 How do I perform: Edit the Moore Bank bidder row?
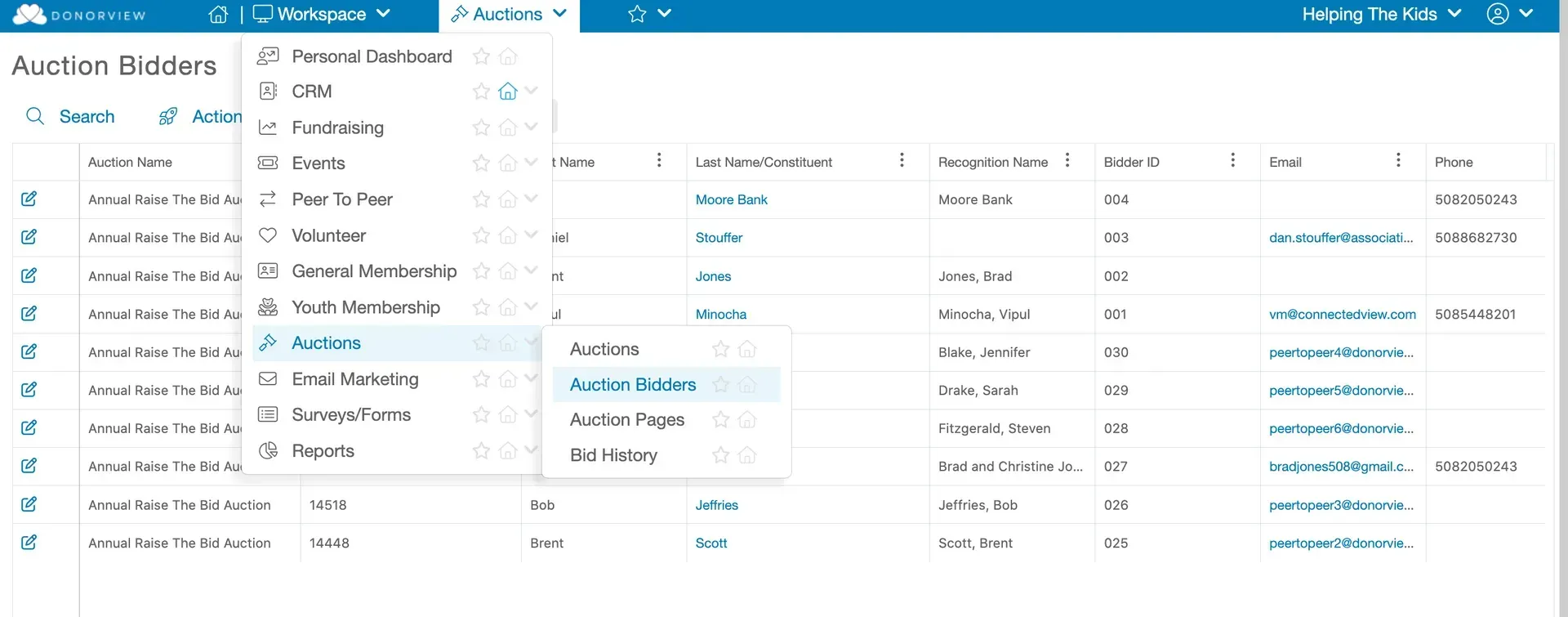coord(29,199)
